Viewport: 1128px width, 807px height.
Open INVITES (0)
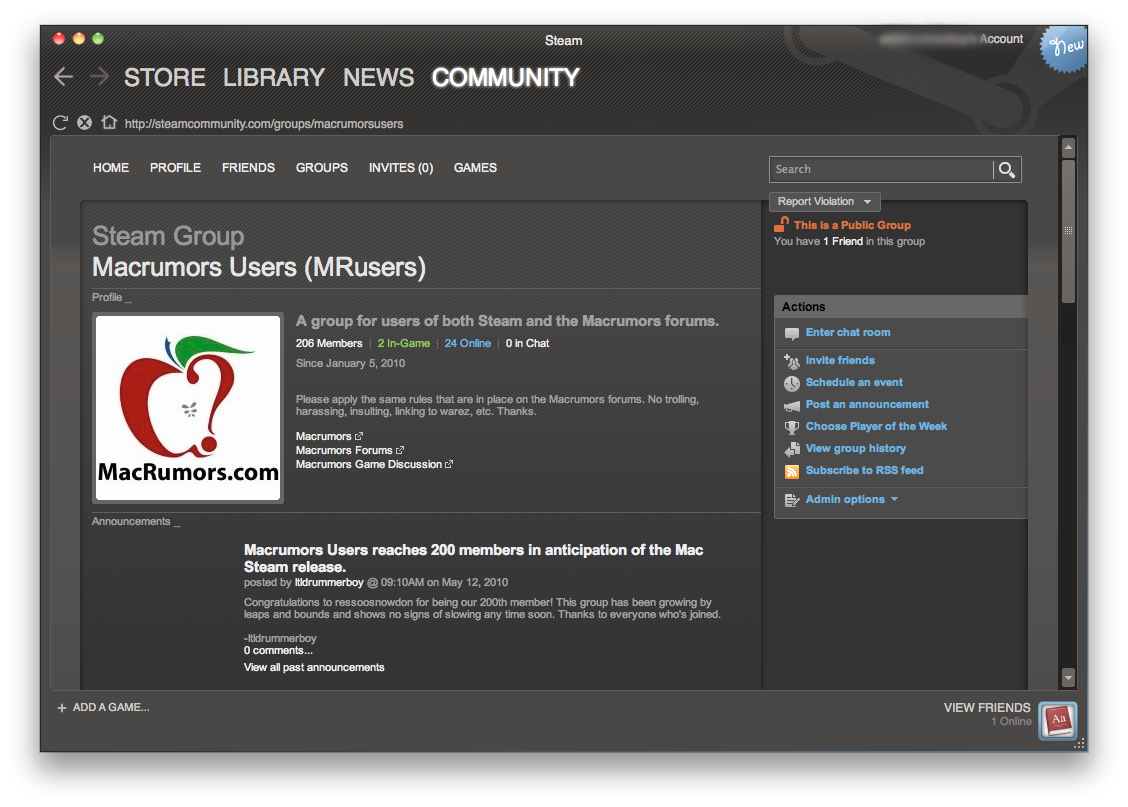[x=401, y=168]
